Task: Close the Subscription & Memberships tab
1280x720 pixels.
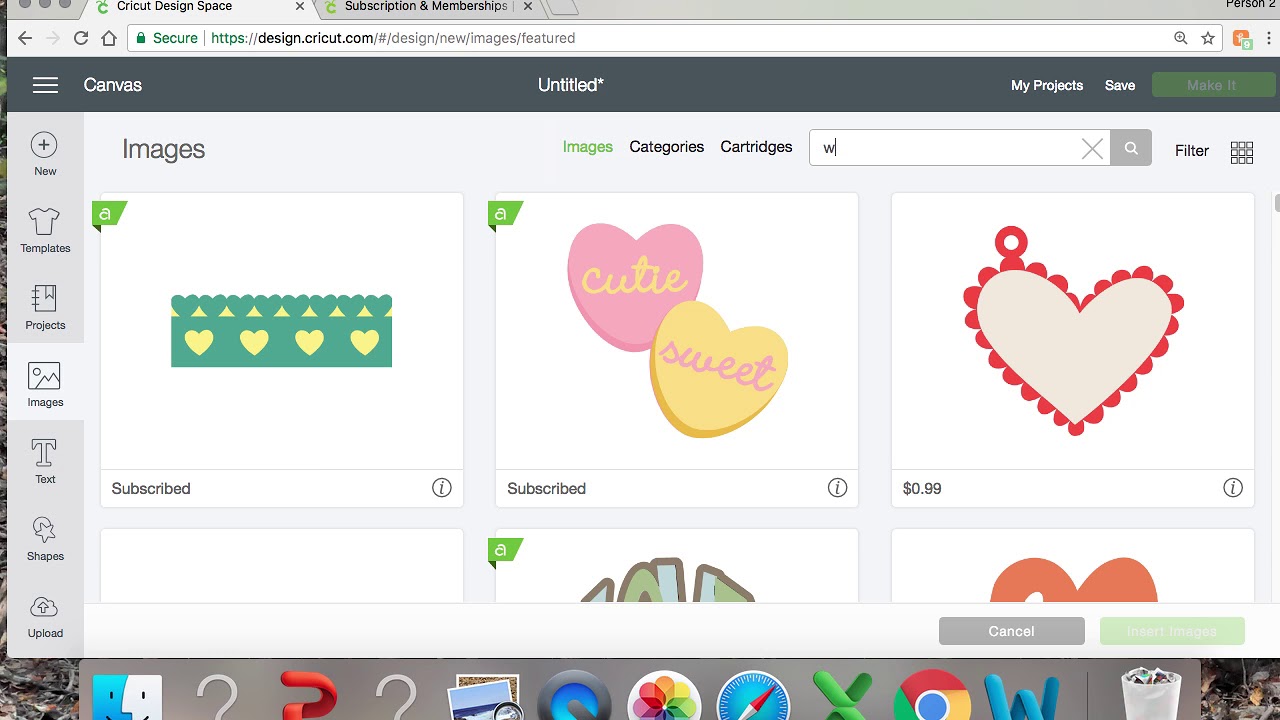Action: pos(527,7)
